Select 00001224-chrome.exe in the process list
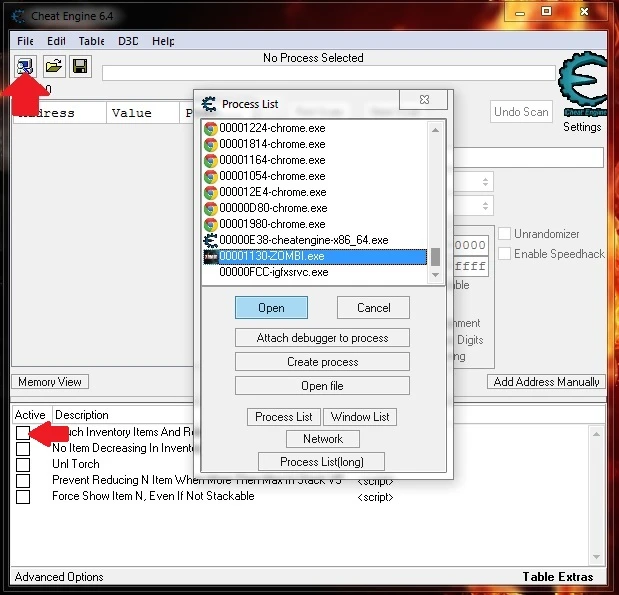 (315, 128)
